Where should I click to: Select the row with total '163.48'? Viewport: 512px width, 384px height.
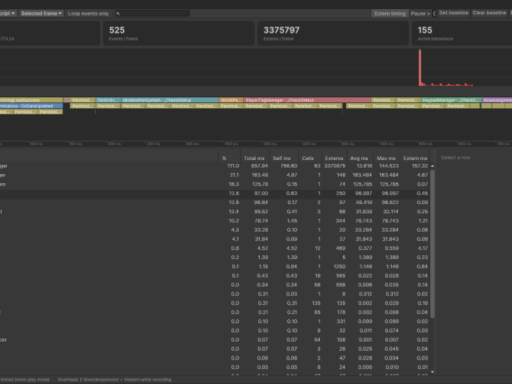tap(215, 175)
